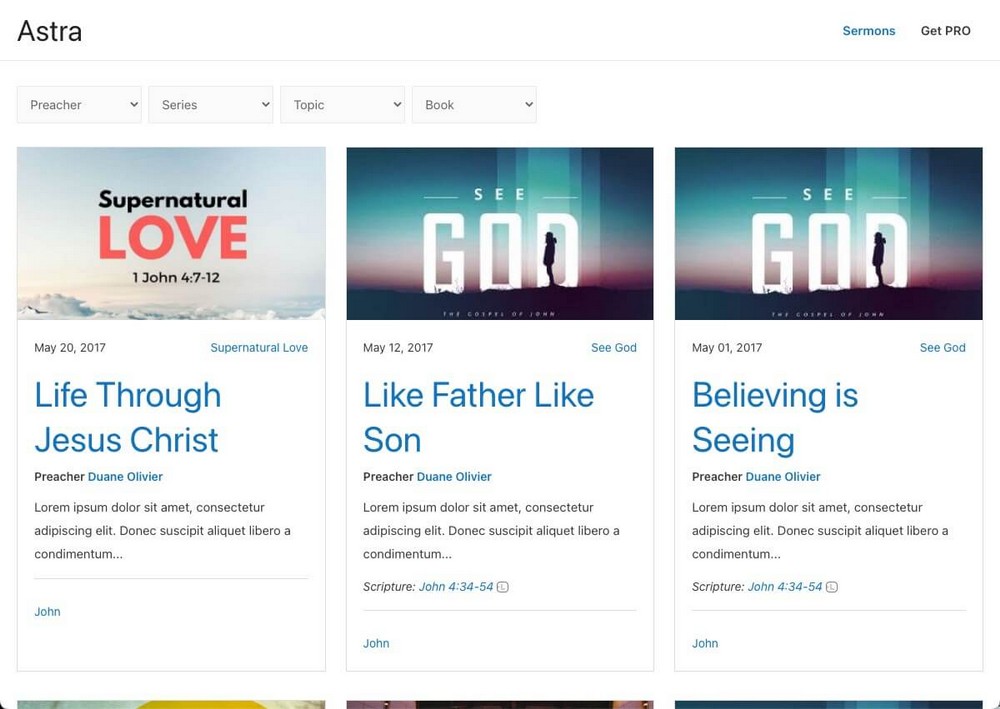The image size is (1000, 709).
Task: Click the See God series link
Action: [613, 347]
